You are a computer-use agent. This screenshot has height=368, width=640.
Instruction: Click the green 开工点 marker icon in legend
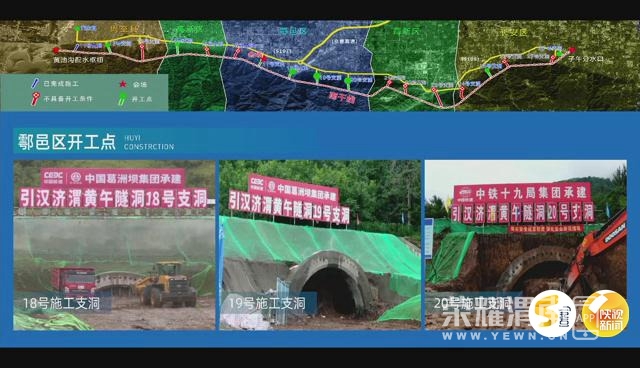pos(122,99)
